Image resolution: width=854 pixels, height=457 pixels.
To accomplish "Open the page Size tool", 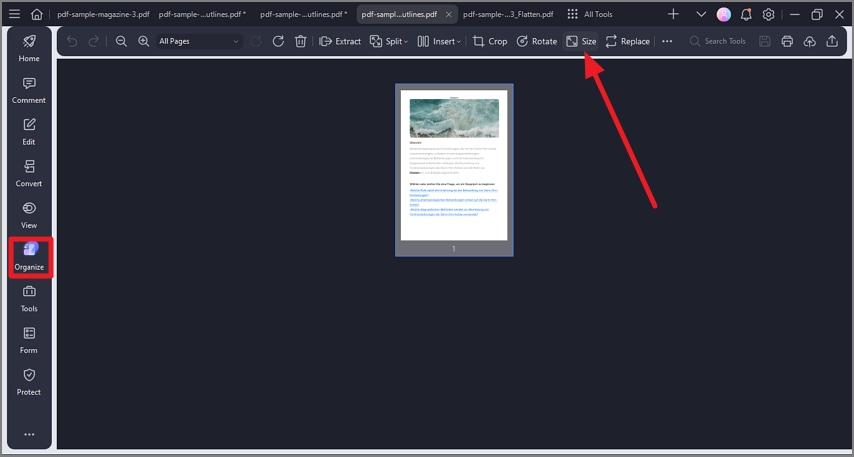I will (x=581, y=41).
